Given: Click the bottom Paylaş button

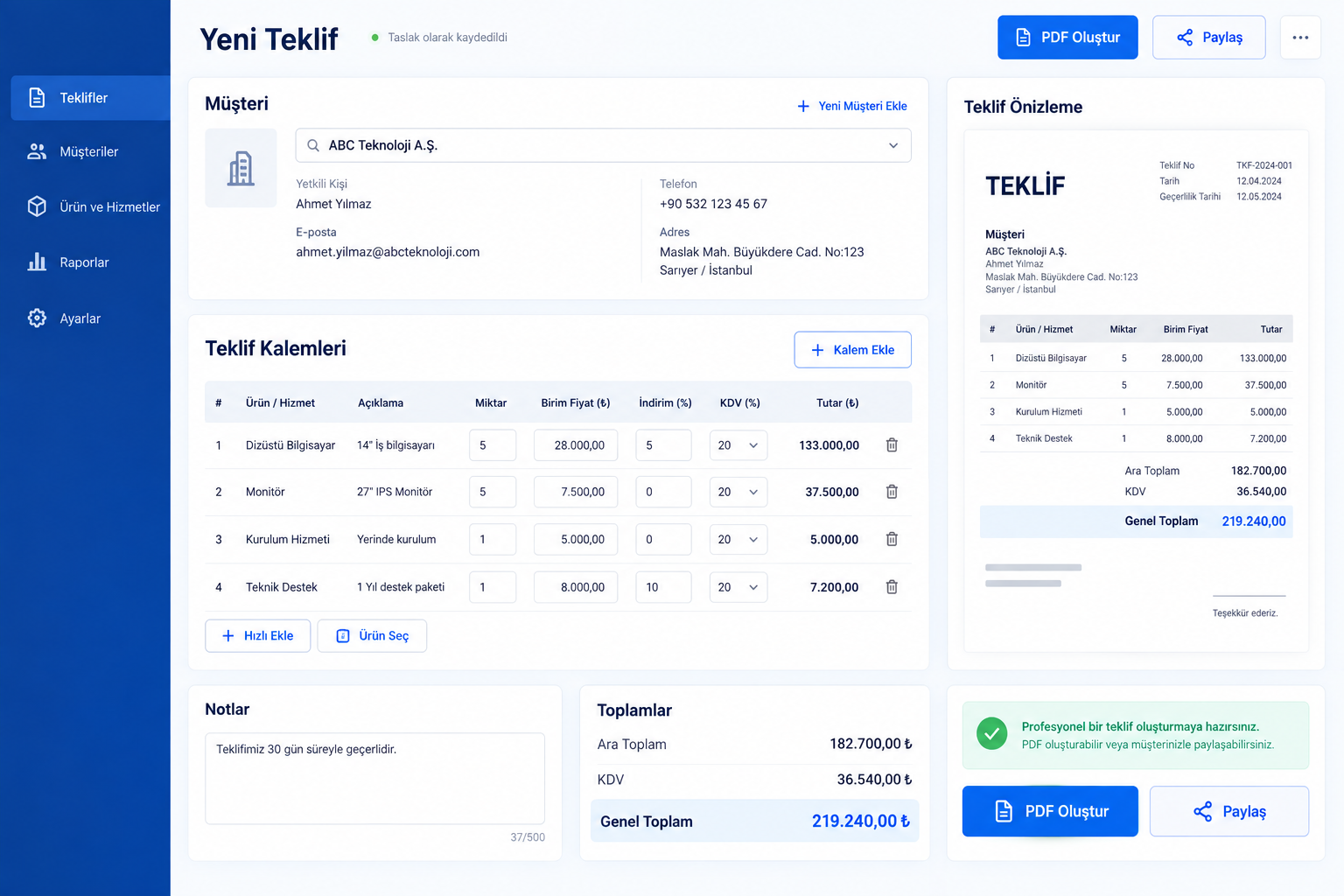Looking at the screenshot, I should coord(1229,811).
